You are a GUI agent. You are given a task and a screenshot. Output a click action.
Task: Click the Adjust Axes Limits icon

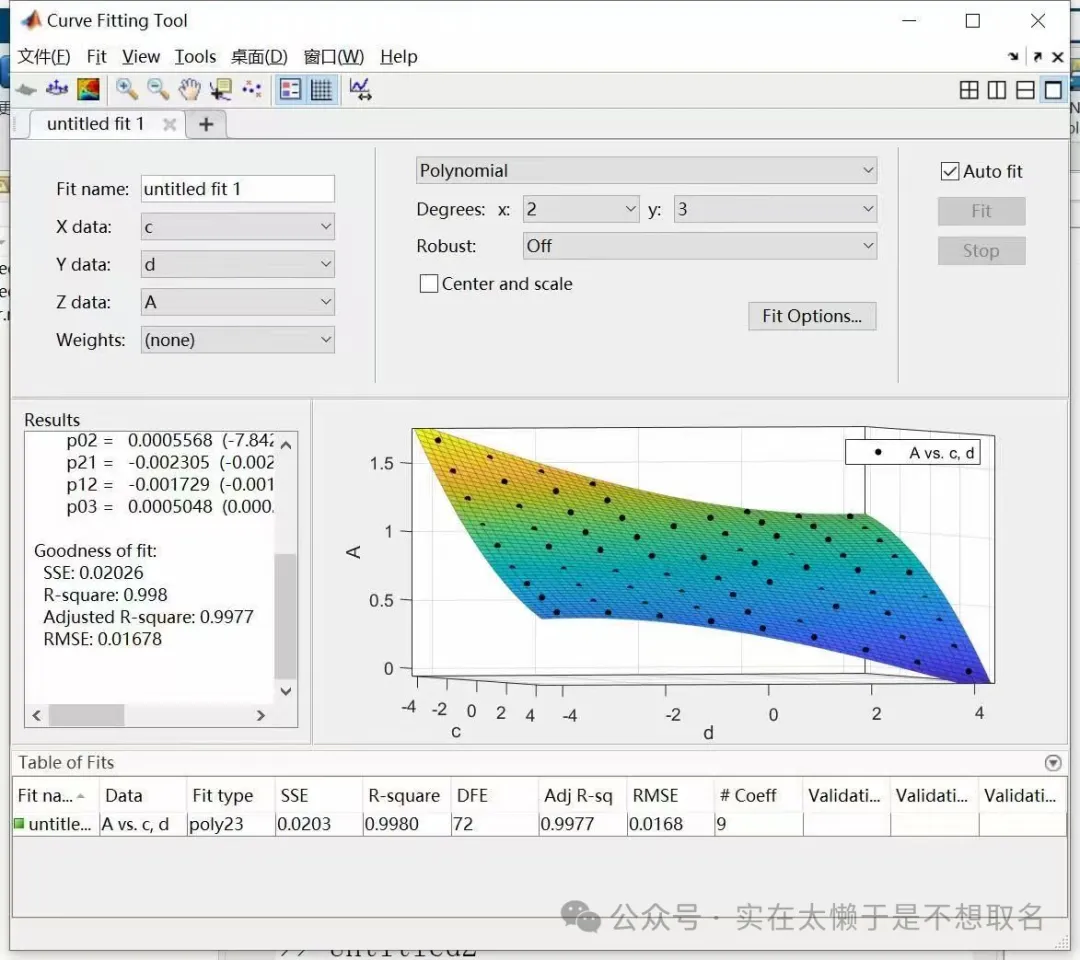pos(360,89)
